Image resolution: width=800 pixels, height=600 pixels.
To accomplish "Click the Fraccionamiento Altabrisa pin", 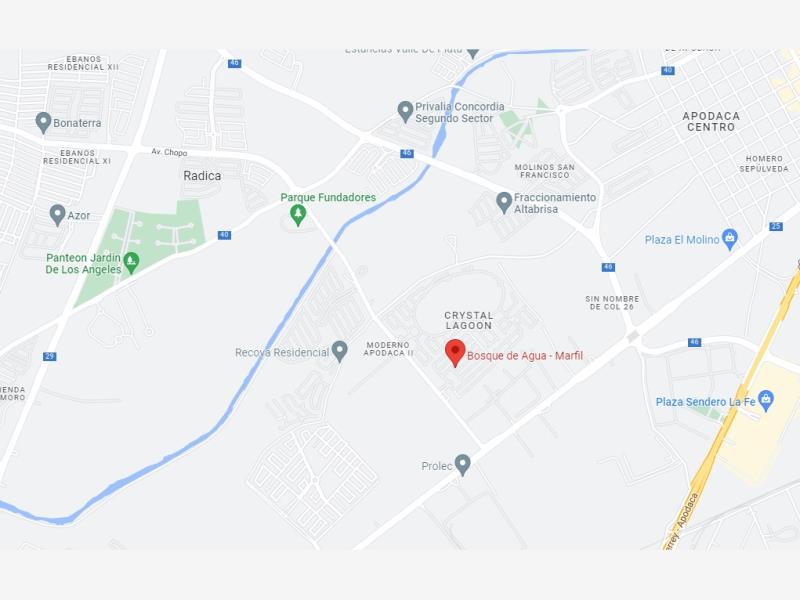I will pyautogui.click(x=504, y=203).
